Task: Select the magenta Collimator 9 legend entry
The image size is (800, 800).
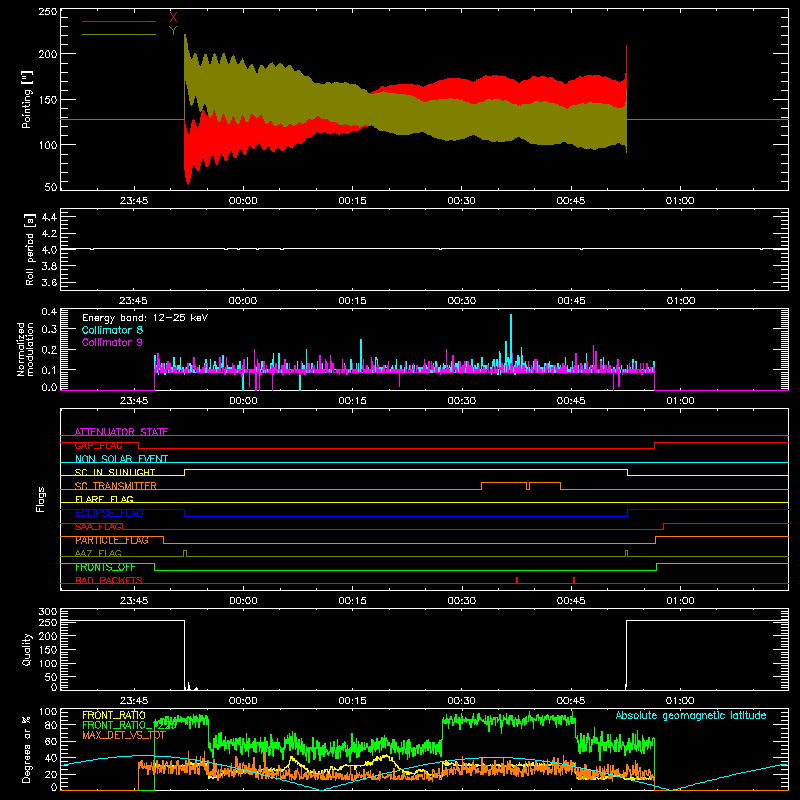Action: pyautogui.click(x=112, y=342)
